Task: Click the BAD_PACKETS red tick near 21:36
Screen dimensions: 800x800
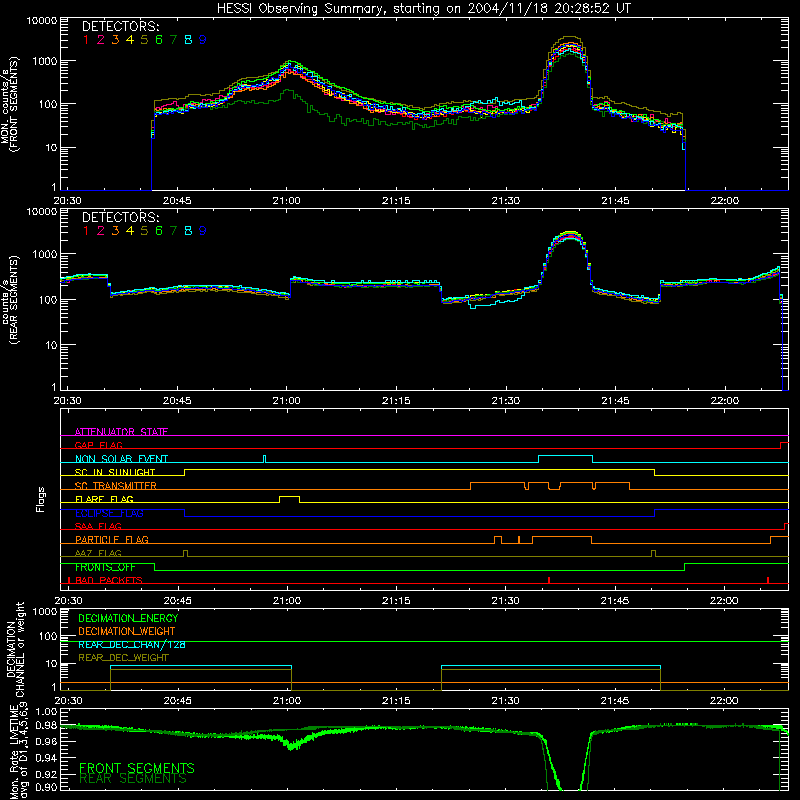Action: pos(549,580)
